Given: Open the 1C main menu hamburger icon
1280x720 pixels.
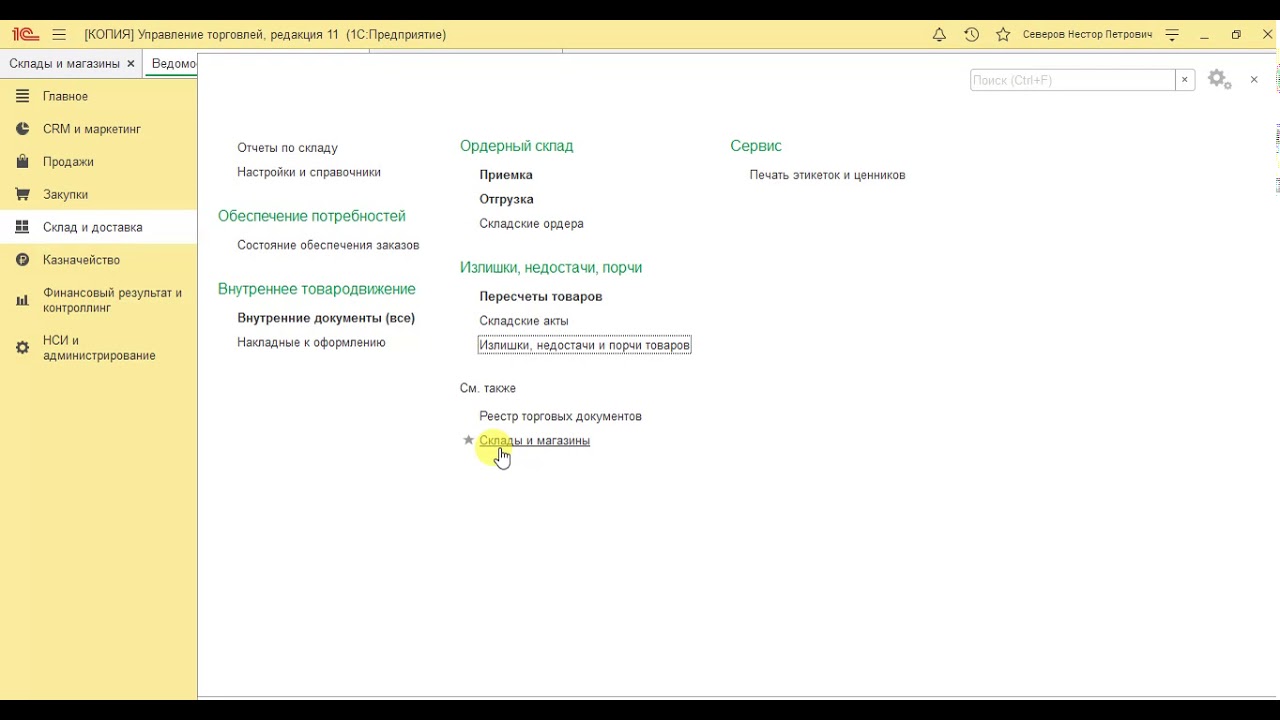Looking at the screenshot, I should (x=59, y=34).
